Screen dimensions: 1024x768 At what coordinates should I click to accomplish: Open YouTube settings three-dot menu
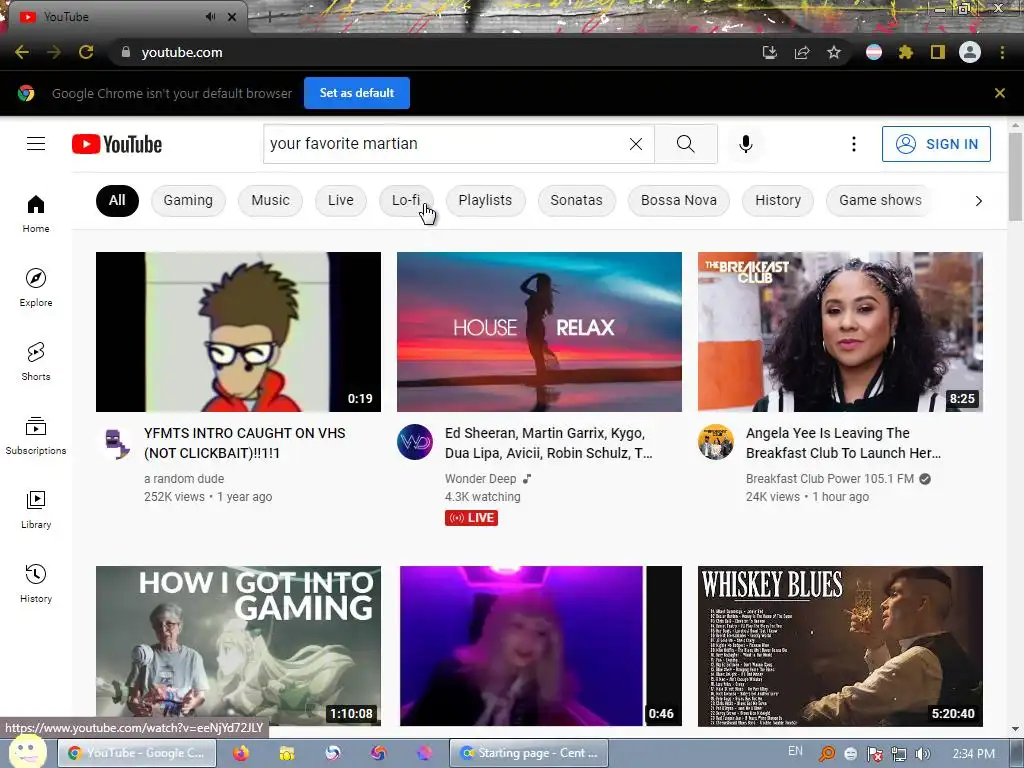pyautogui.click(x=854, y=144)
